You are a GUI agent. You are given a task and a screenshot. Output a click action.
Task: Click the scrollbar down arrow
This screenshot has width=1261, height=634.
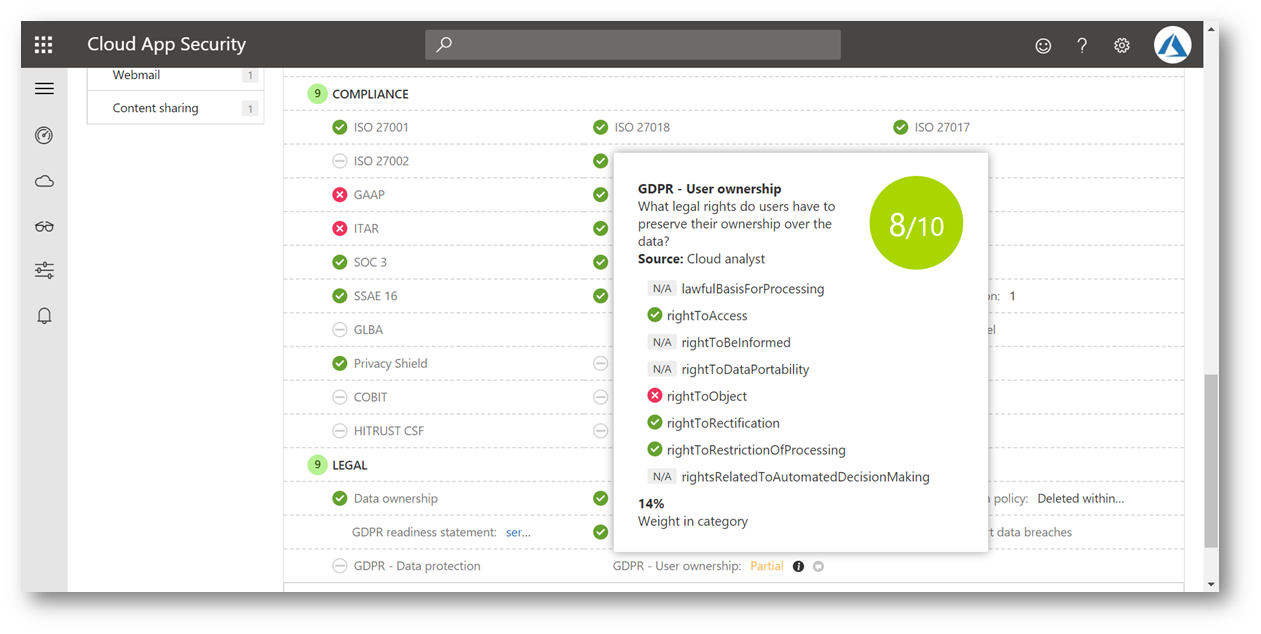(x=1211, y=584)
